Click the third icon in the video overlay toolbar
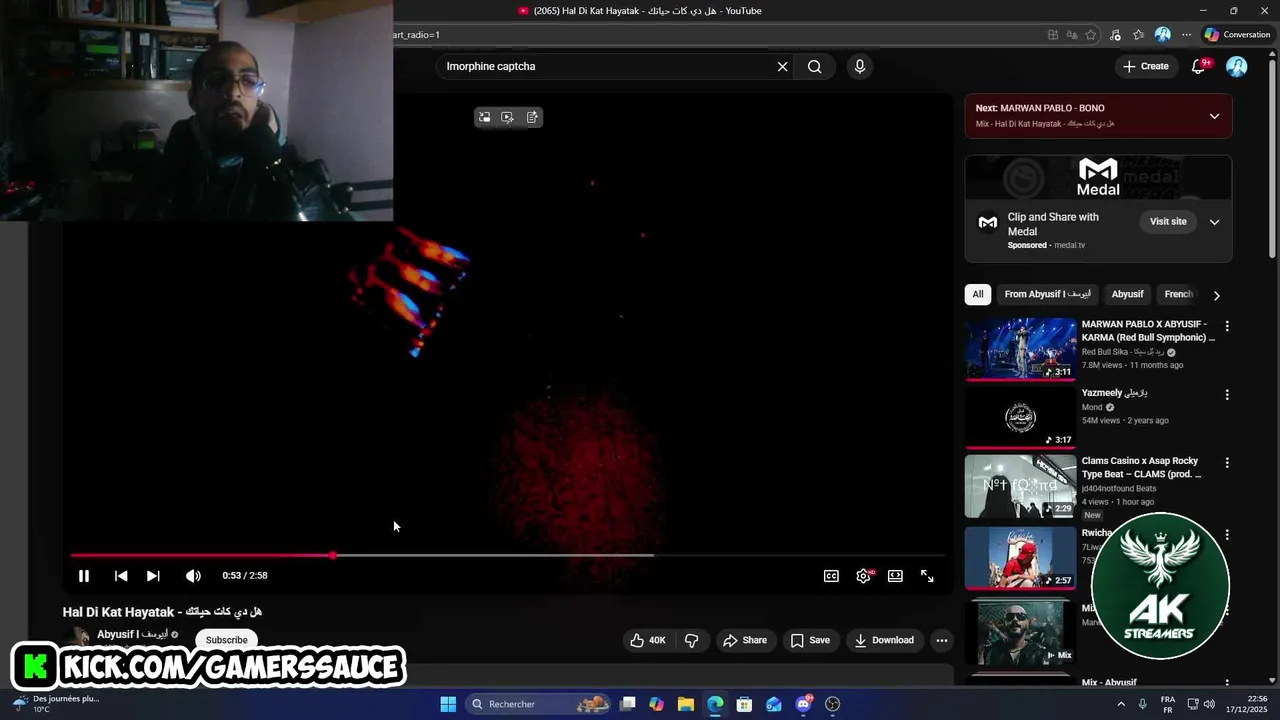 pos(532,117)
